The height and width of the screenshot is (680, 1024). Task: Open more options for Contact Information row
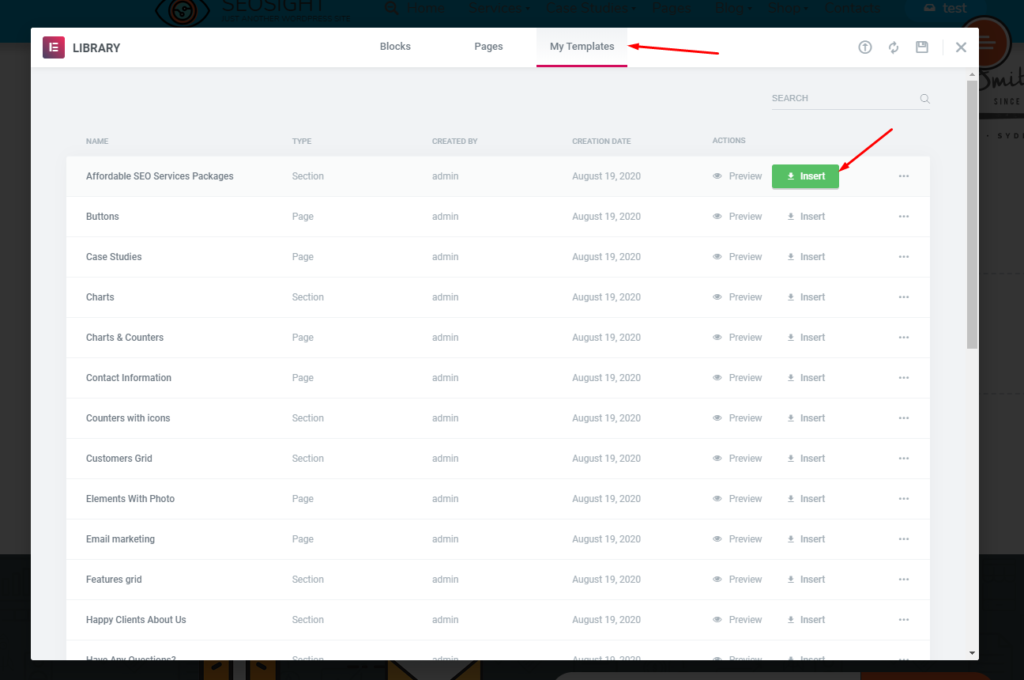pos(904,378)
